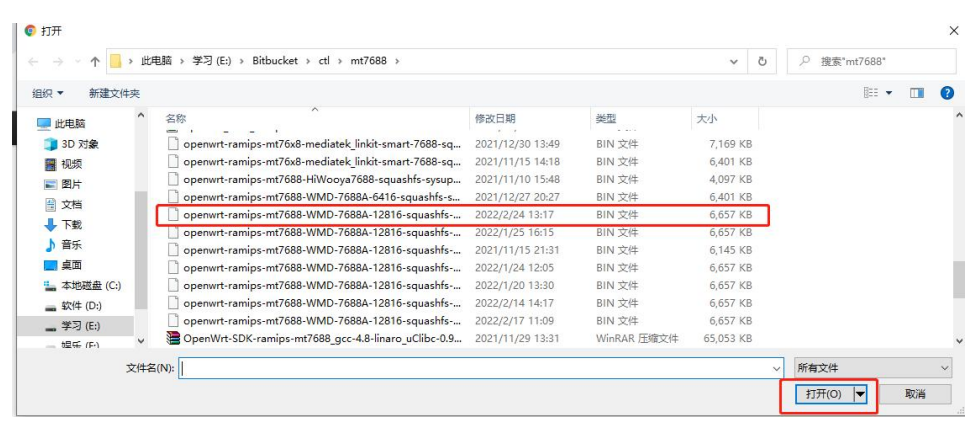Toggle the preview pane icon
The height and width of the screenshot is (432, 975).
click(x=916, y=93)
